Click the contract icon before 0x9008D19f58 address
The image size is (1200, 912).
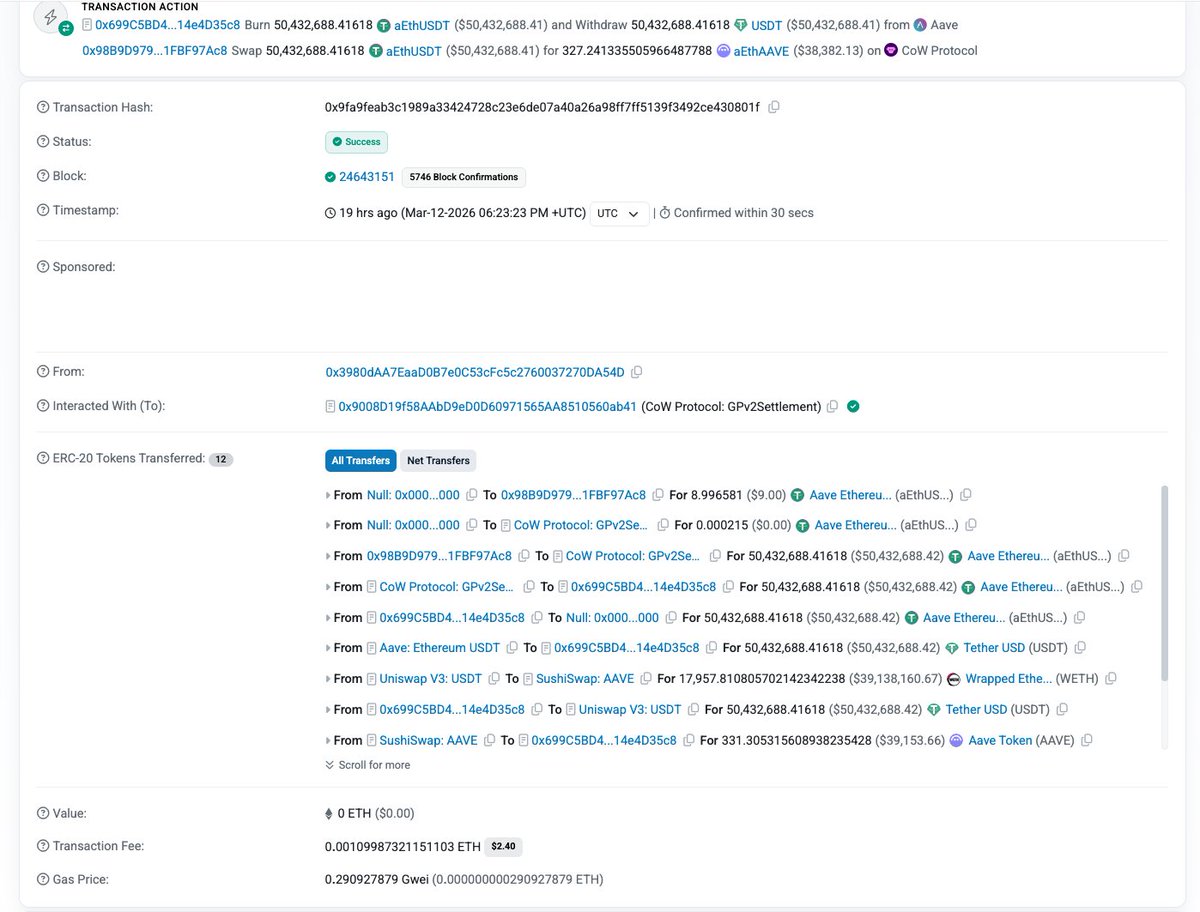pyautogui.click(x=330, y=407)
